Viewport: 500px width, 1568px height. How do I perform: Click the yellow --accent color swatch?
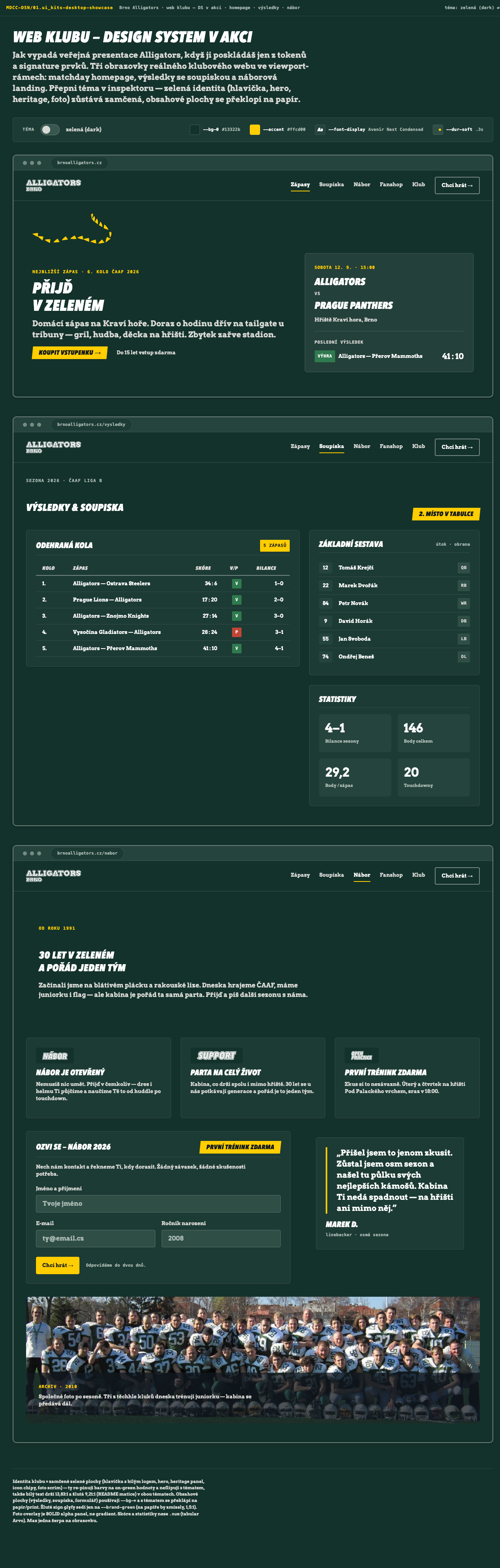tap(255, 130)
